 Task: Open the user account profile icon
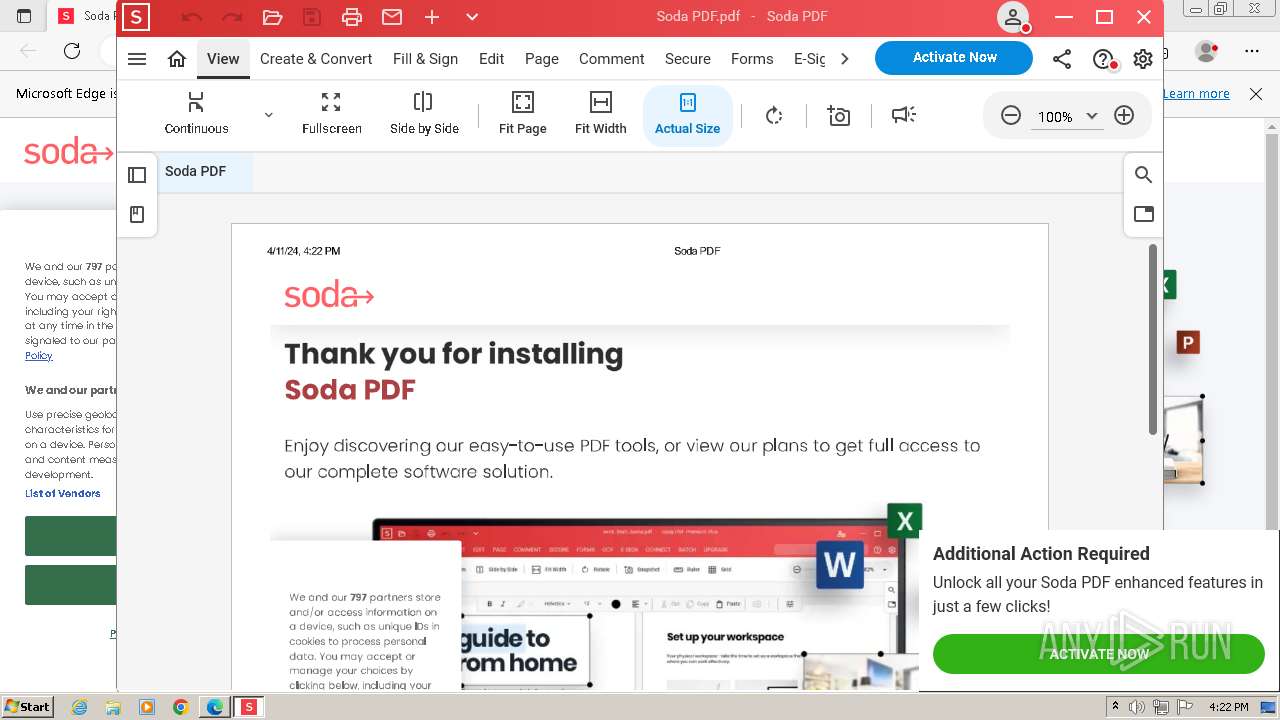[x=1013, y=17]
